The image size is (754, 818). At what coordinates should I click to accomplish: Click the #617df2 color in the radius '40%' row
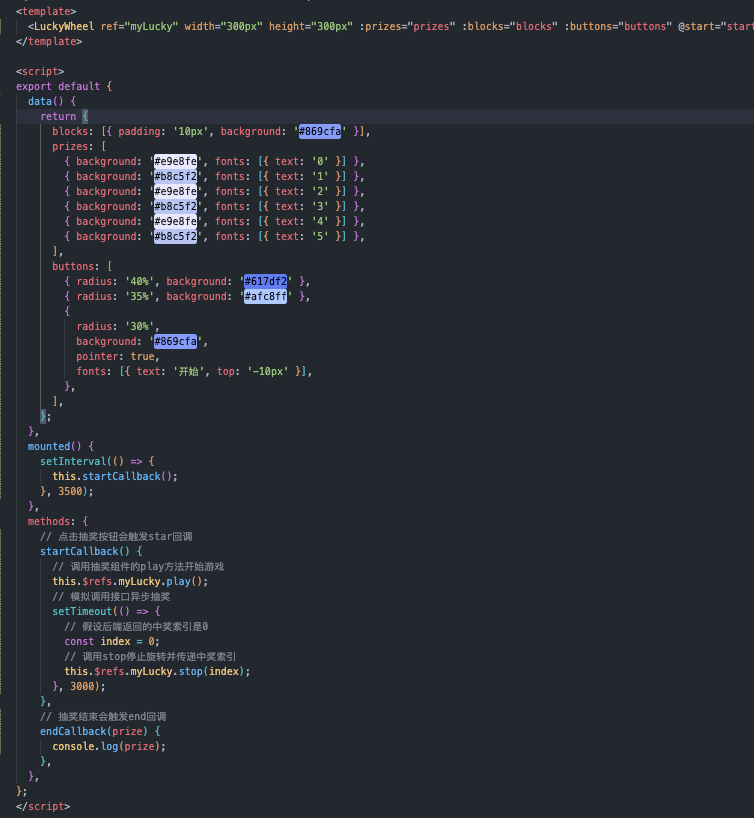tap(266, 281)
